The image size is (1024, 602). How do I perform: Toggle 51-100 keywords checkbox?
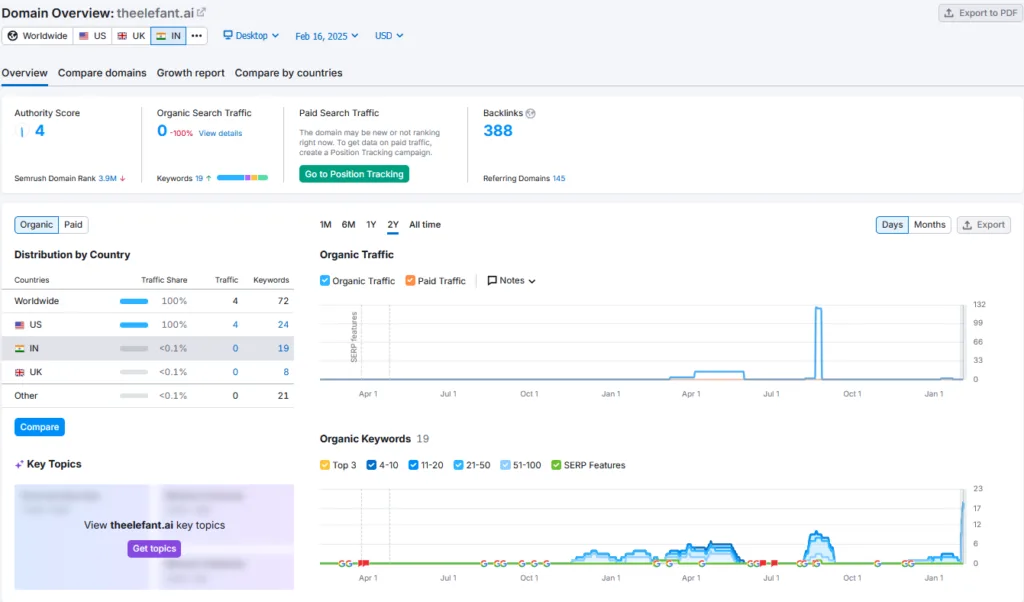click(505, 465)
